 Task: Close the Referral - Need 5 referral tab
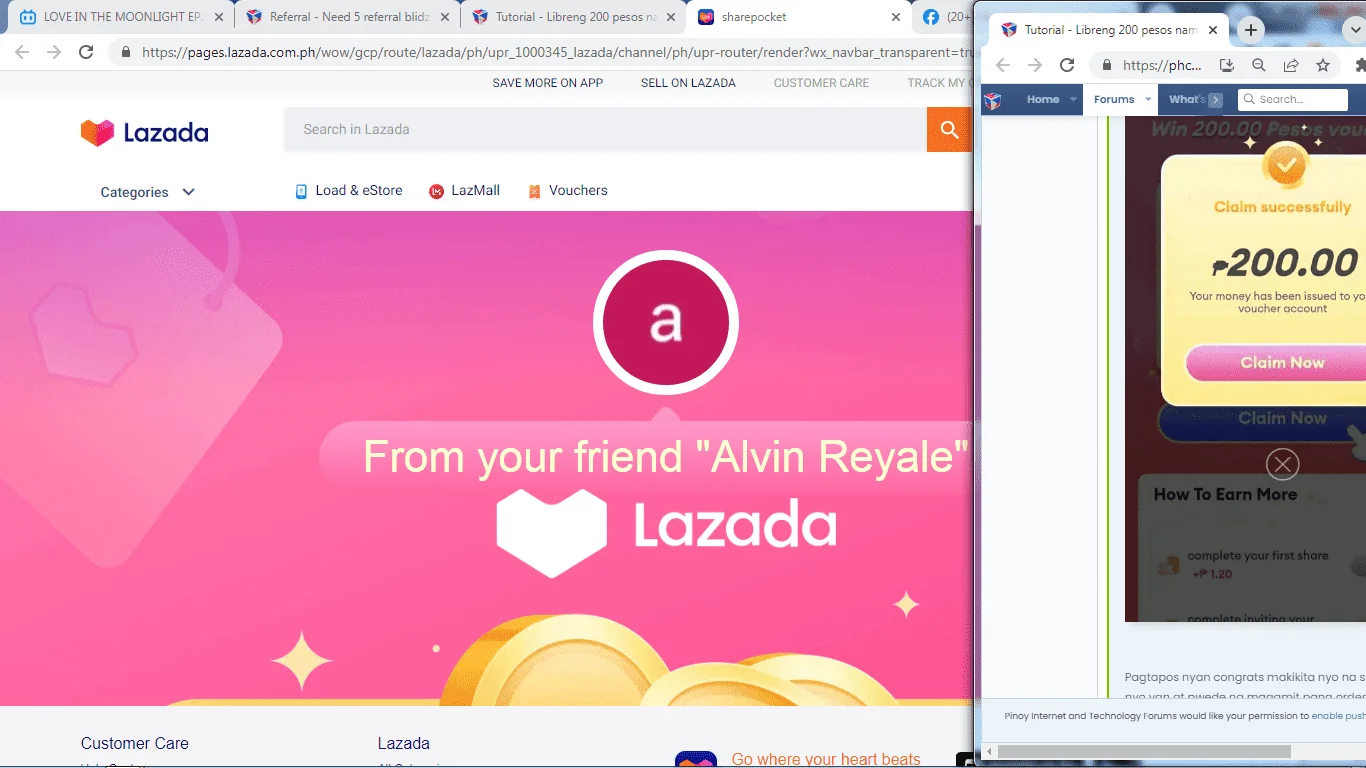tap(445, 17)
